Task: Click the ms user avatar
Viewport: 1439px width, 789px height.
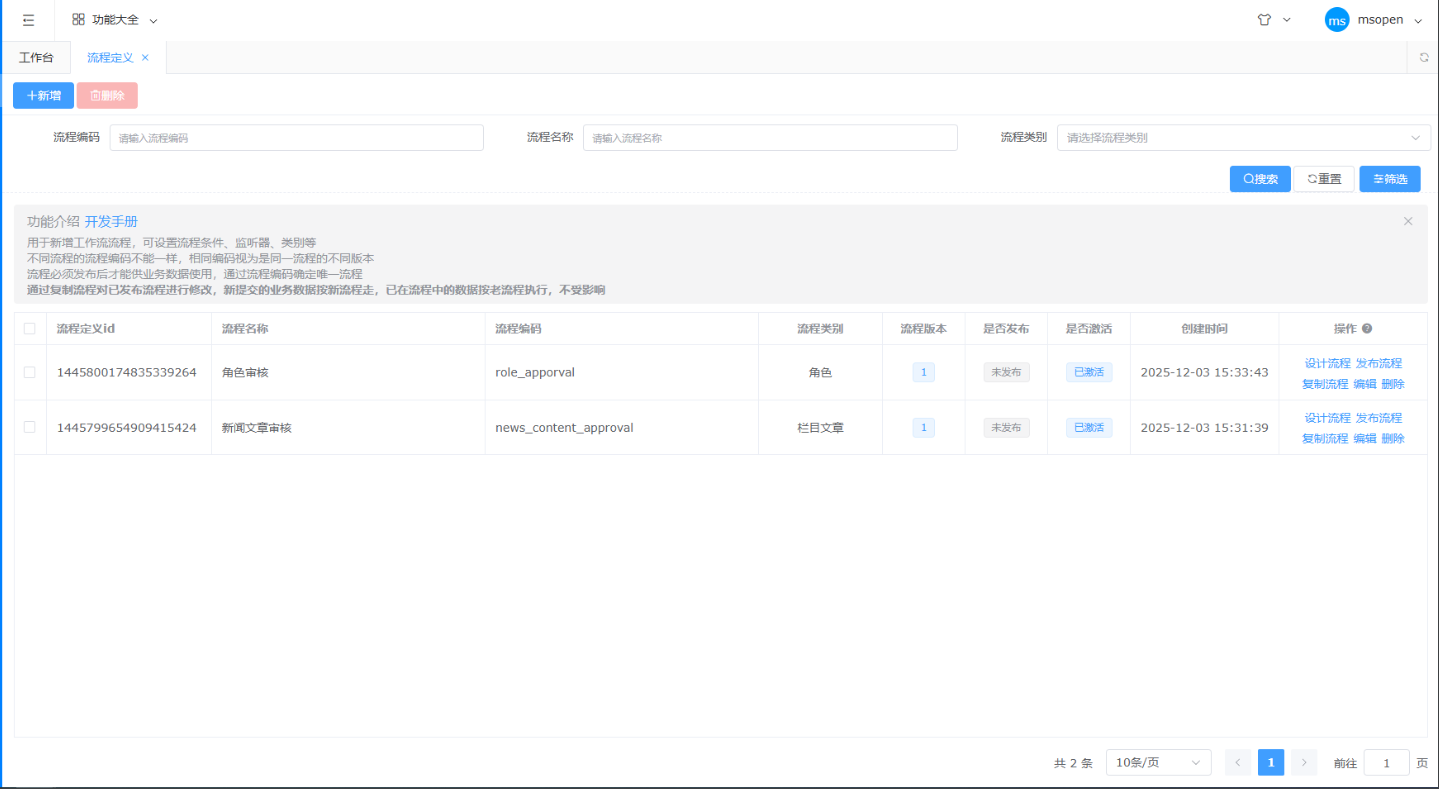Action: tap(1337, 20)
